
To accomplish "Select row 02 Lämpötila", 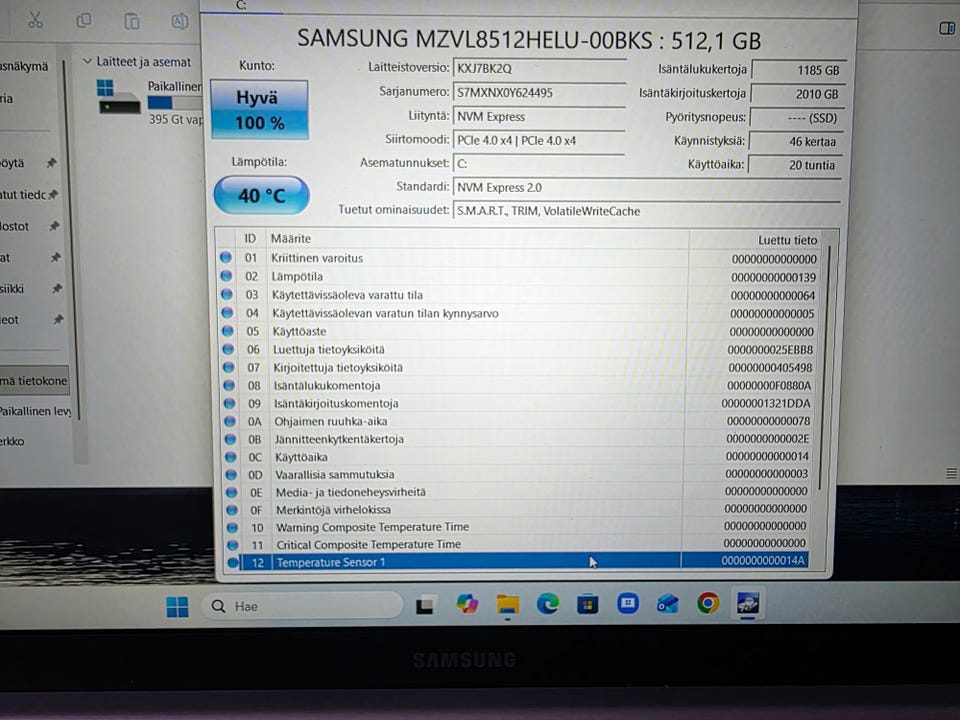I will [518, 276].
